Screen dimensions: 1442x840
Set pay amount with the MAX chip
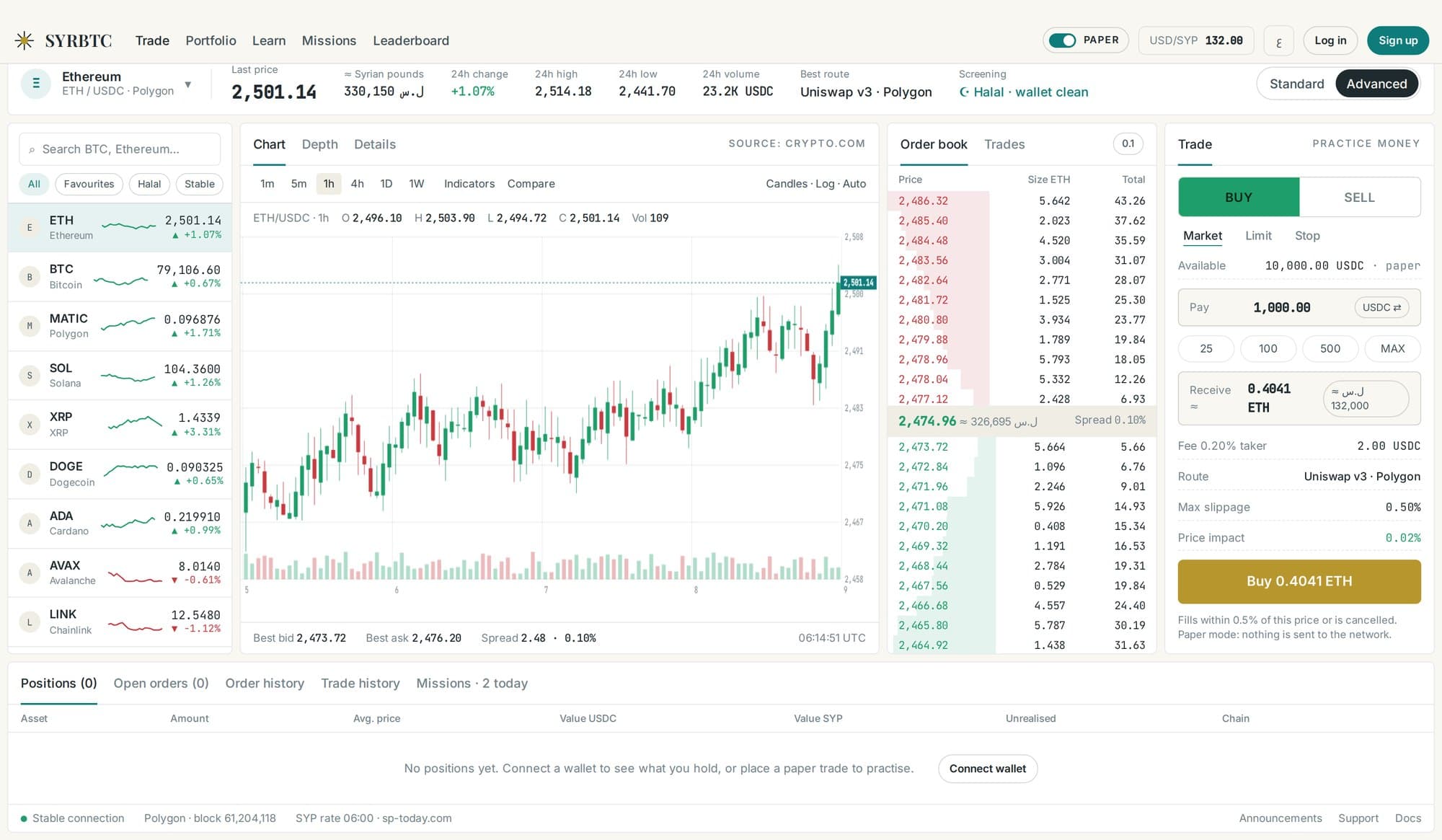click(x=1392, y=348)
